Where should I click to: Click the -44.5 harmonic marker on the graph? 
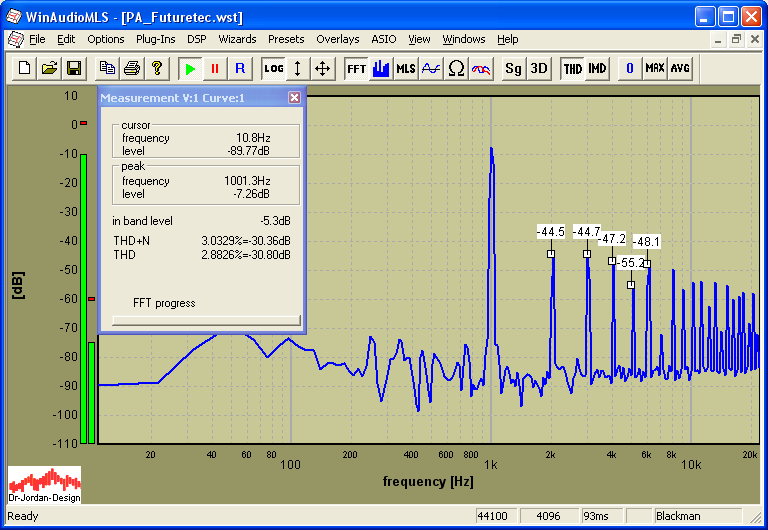[551, 253]
